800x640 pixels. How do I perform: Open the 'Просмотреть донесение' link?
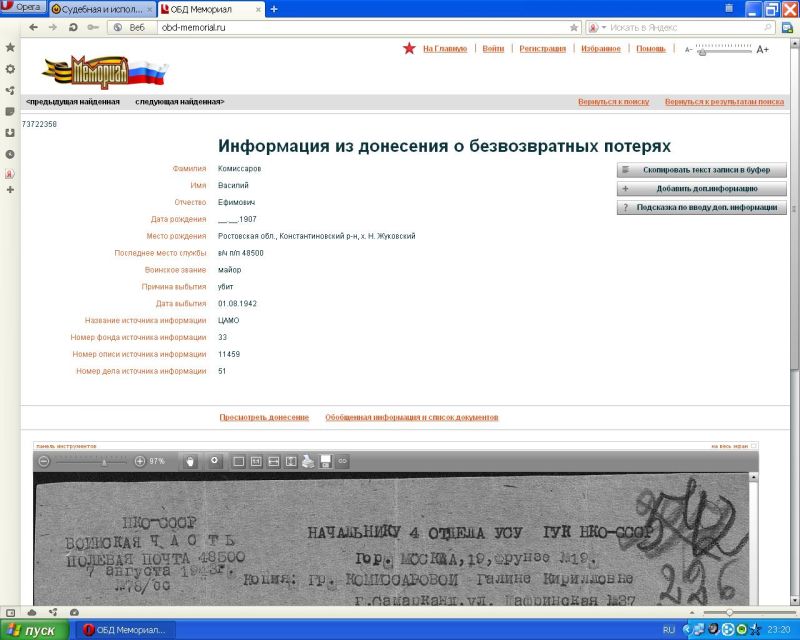[264, 417]
